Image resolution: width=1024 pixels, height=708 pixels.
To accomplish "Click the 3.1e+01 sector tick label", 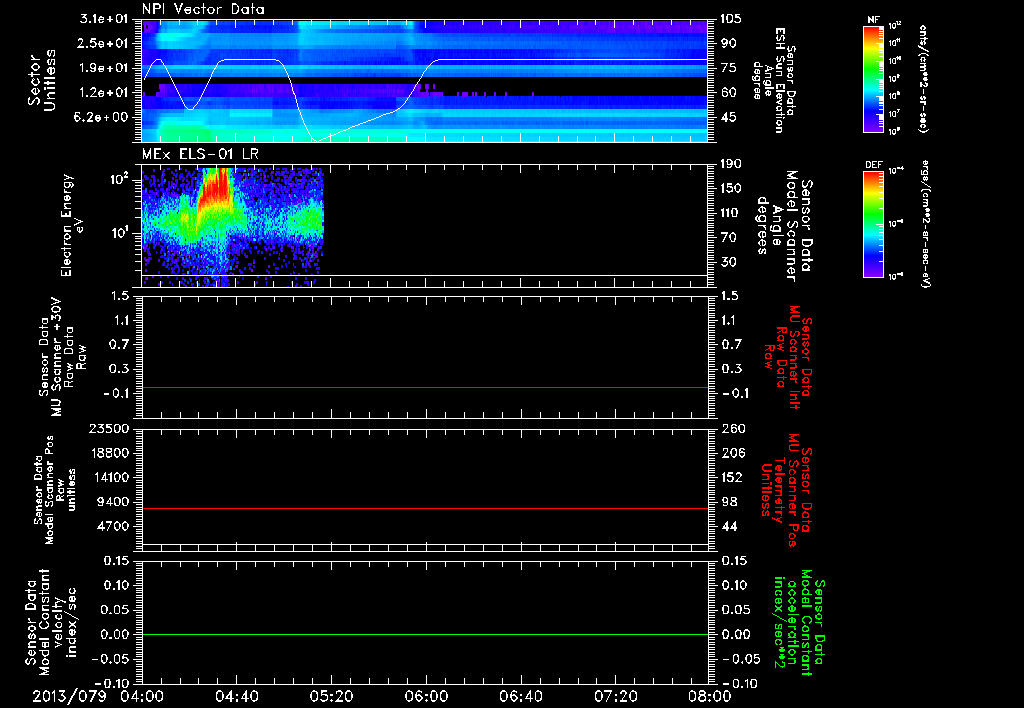I will pyautogui.click(x=104, y=19).
